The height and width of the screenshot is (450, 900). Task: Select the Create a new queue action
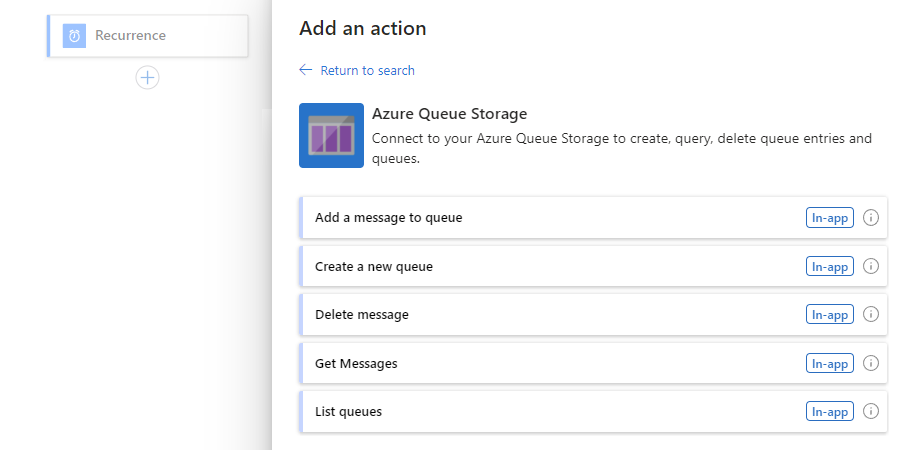(x=374, y=267)
